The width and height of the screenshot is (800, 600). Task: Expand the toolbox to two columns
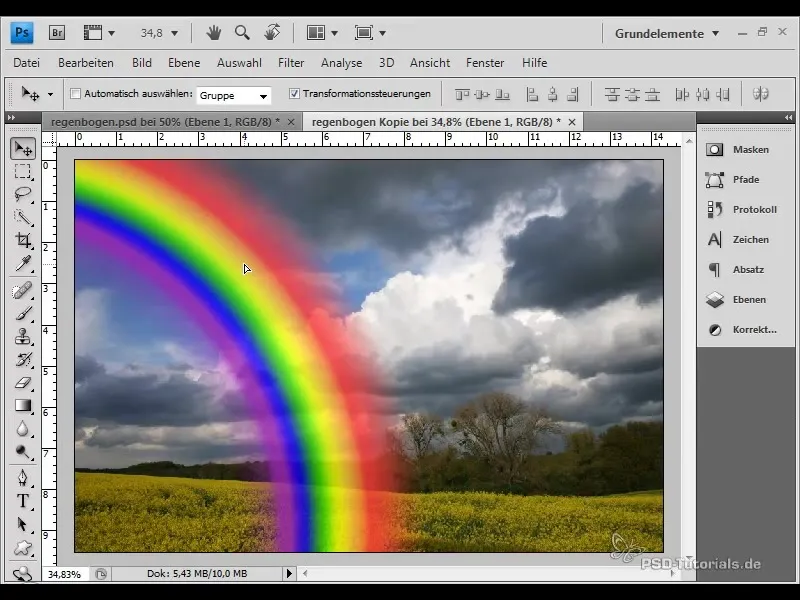pyautogui.click(x=11, y=117)
